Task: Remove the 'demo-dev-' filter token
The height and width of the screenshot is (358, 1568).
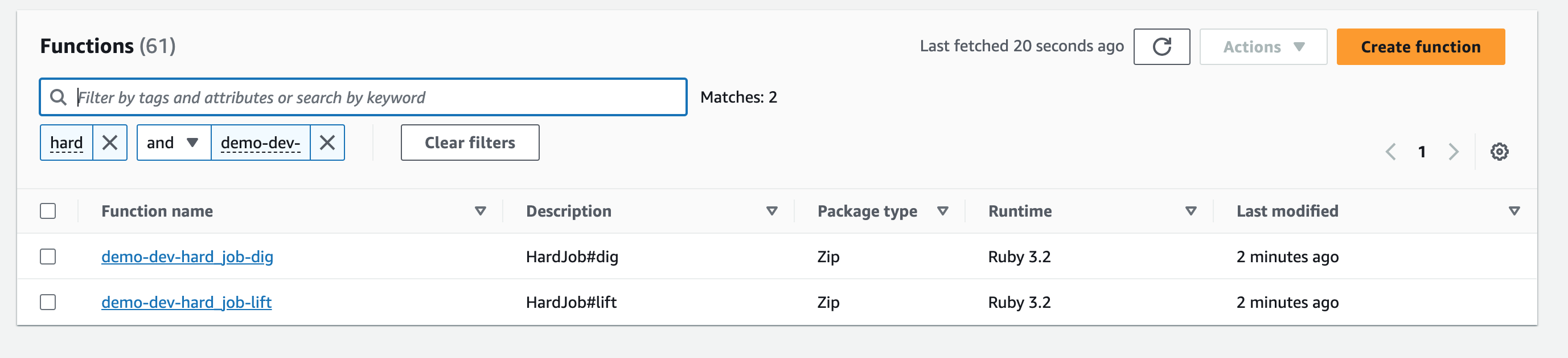Action: coord(327,143)
